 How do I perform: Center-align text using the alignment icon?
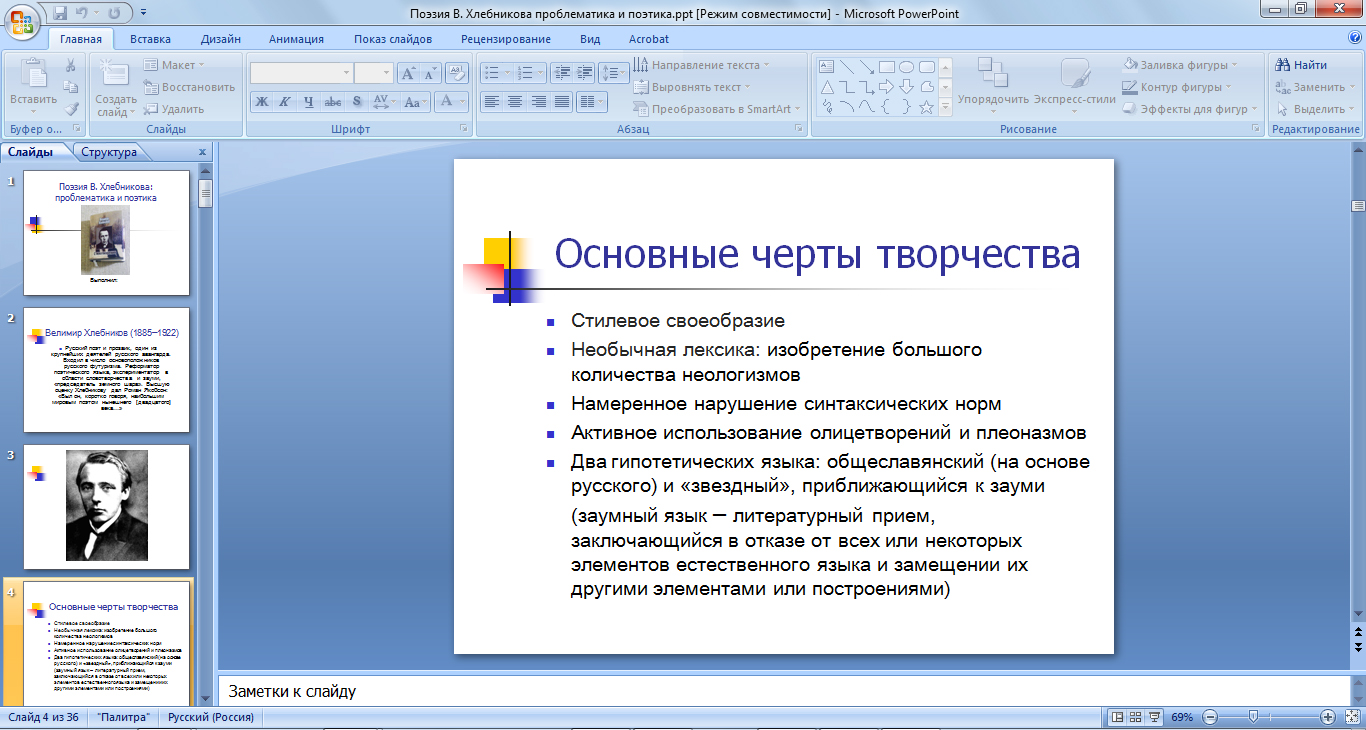coord(514,101)
